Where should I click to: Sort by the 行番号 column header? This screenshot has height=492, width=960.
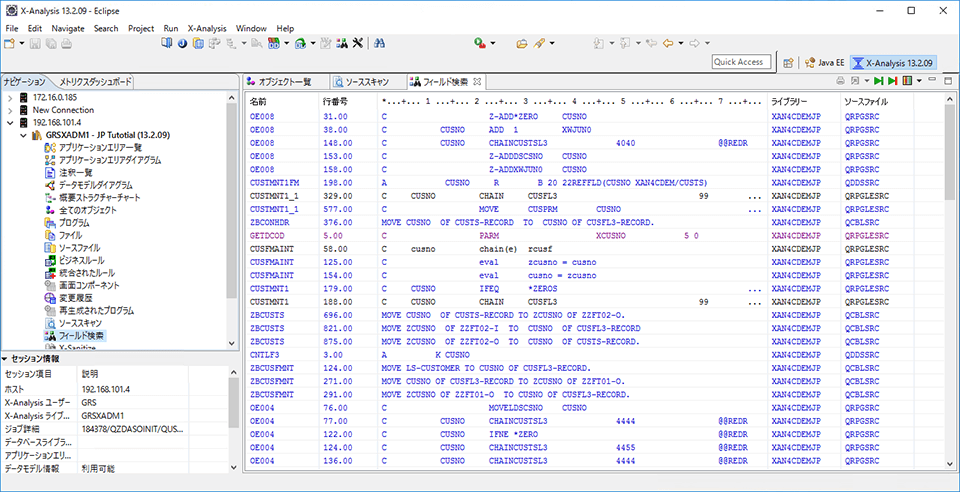[347, 102]
